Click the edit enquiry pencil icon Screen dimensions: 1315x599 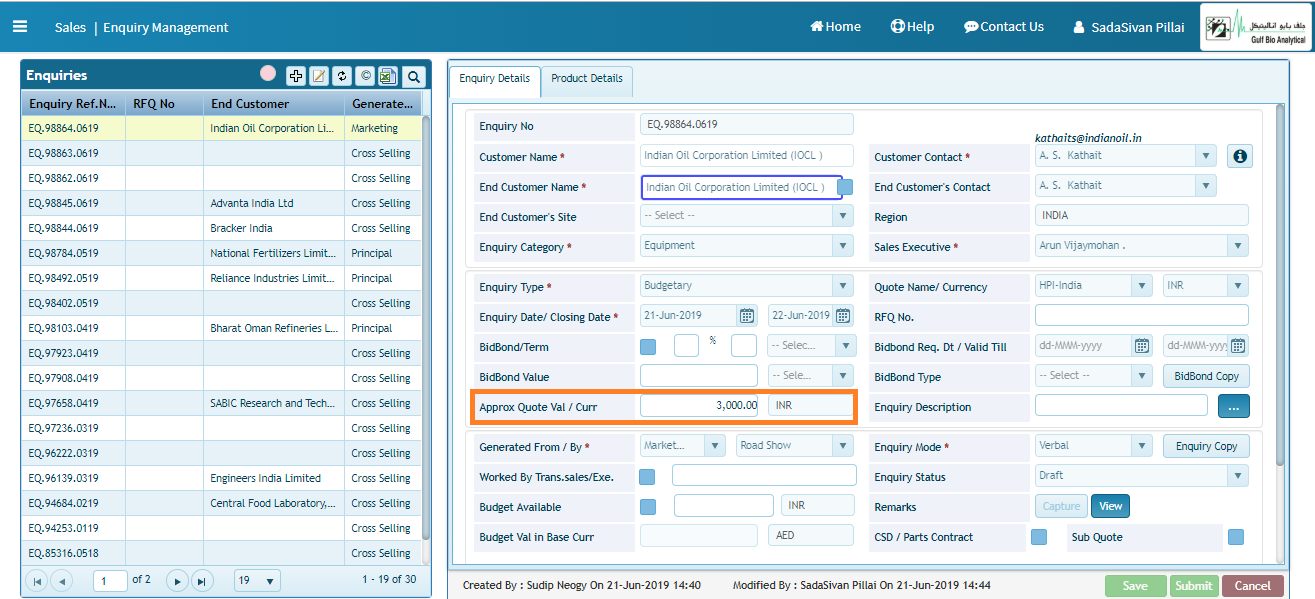pyautogui.click(x=319, y=76)
